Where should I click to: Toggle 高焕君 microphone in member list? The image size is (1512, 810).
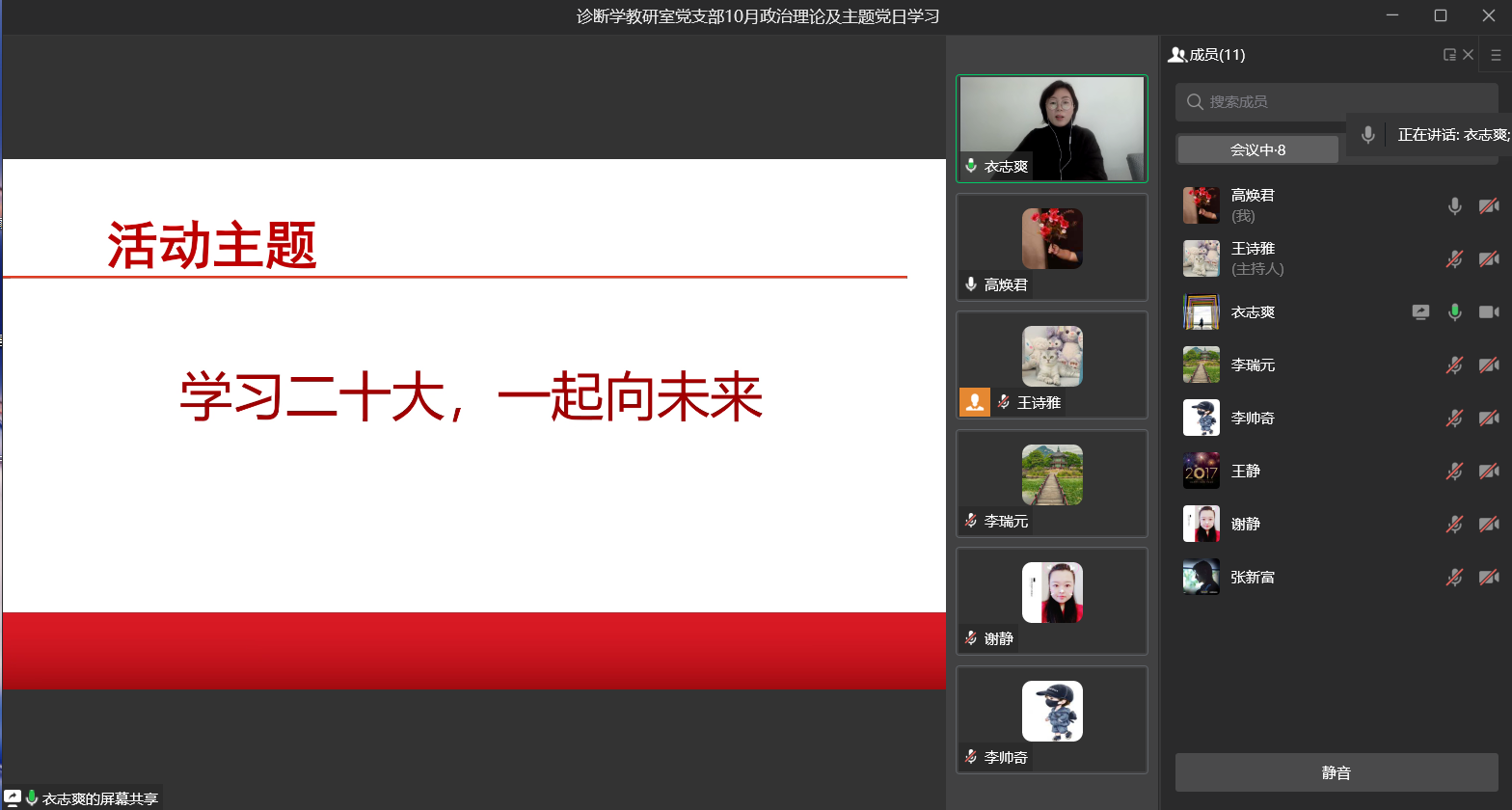click(1454, 205)
